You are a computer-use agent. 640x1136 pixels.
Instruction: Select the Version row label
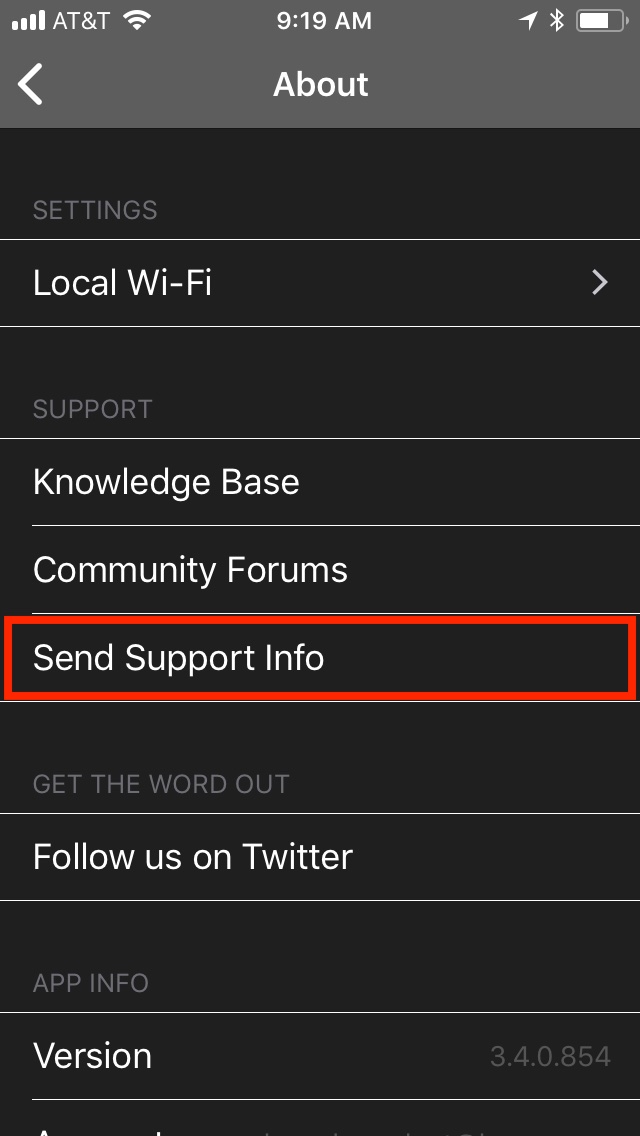point(93,1056)
